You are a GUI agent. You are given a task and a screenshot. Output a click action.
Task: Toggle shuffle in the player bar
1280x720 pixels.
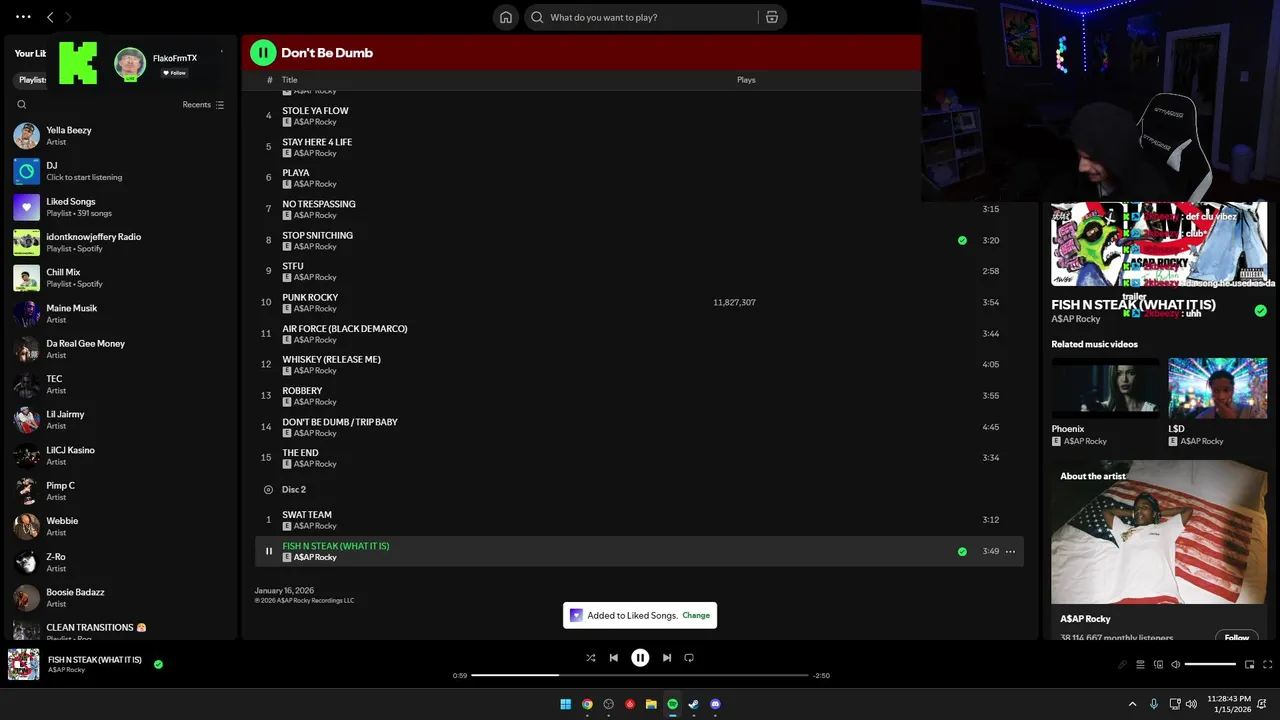point(590,658)
